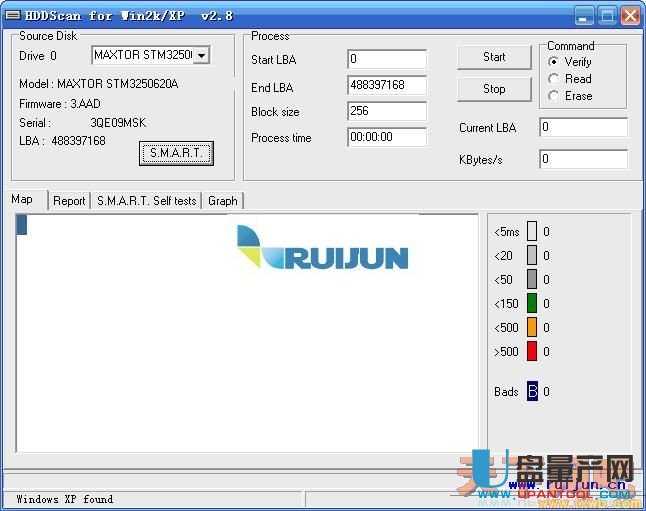The image size is (646, 511).
Task: Maximize the HDDScan window
Action: click(607, 16)
